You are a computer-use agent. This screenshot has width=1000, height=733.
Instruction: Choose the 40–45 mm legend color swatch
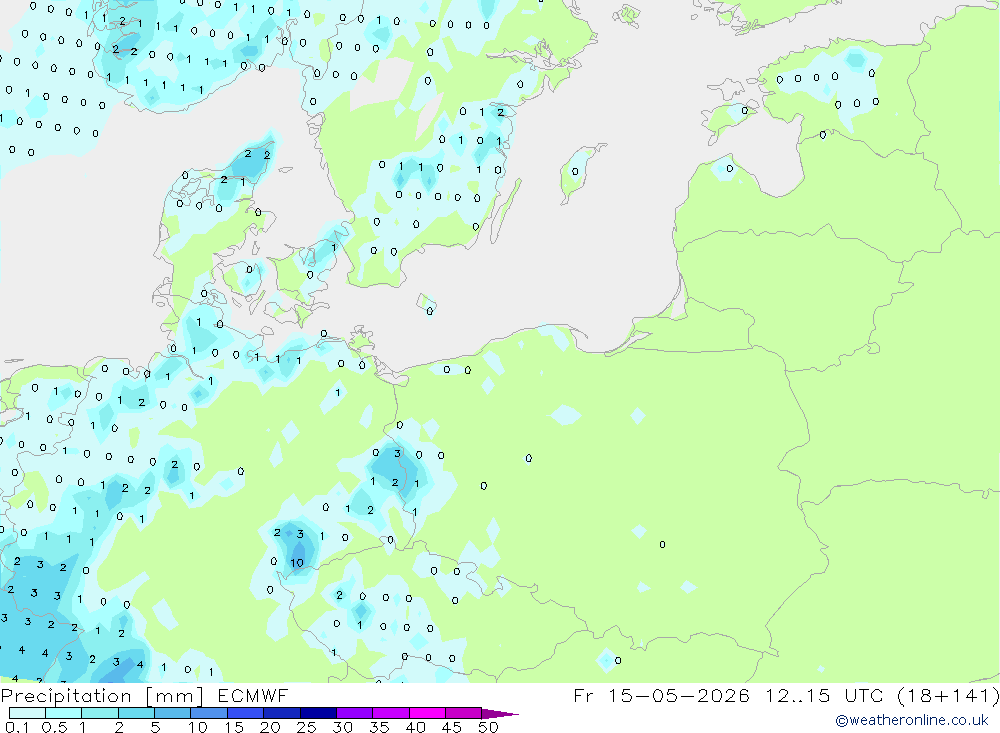tap(427, 713)
